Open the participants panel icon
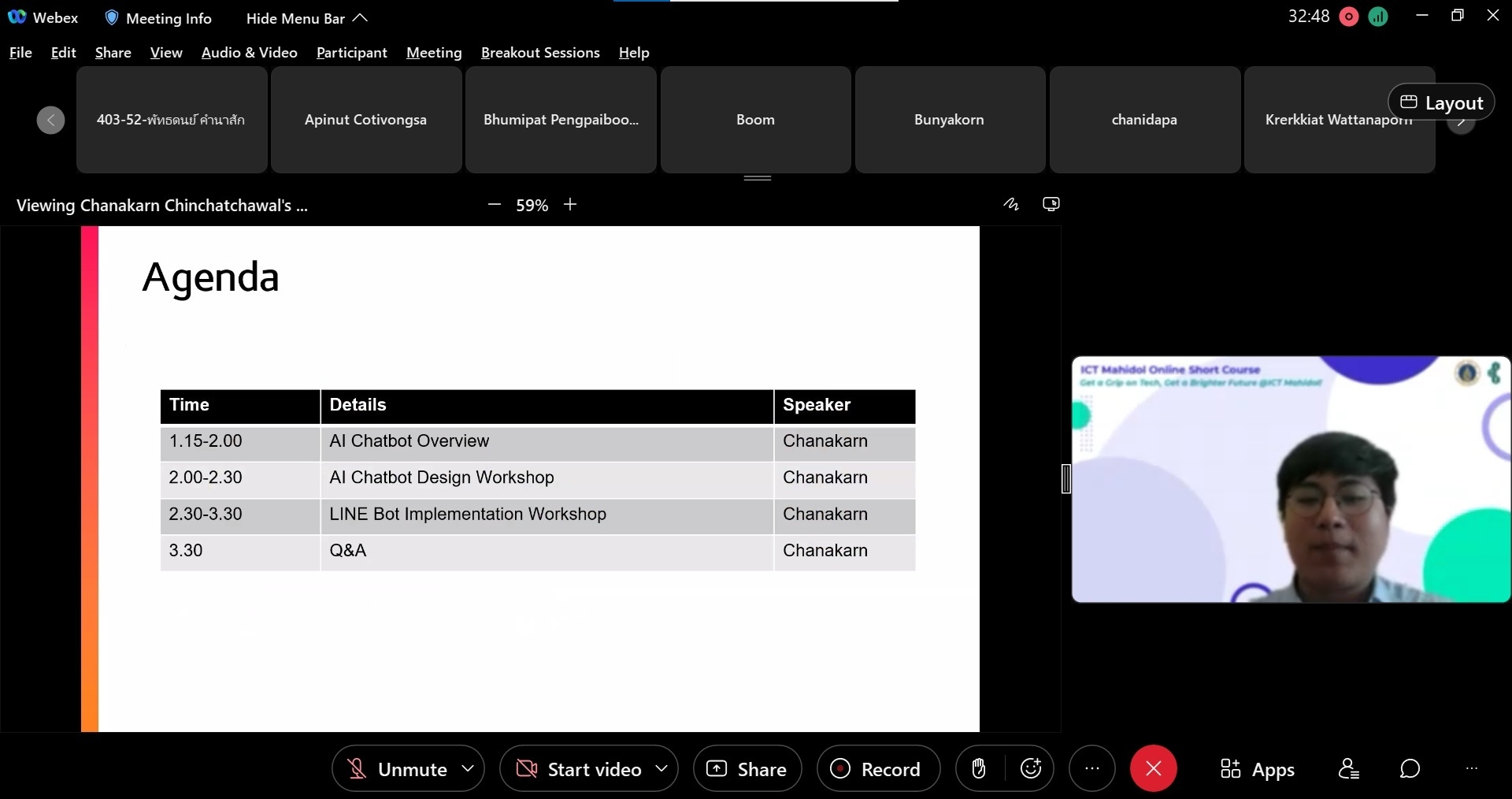Image resolution: width=1512 pixels, height=799 pixels. click(1348, 768)
